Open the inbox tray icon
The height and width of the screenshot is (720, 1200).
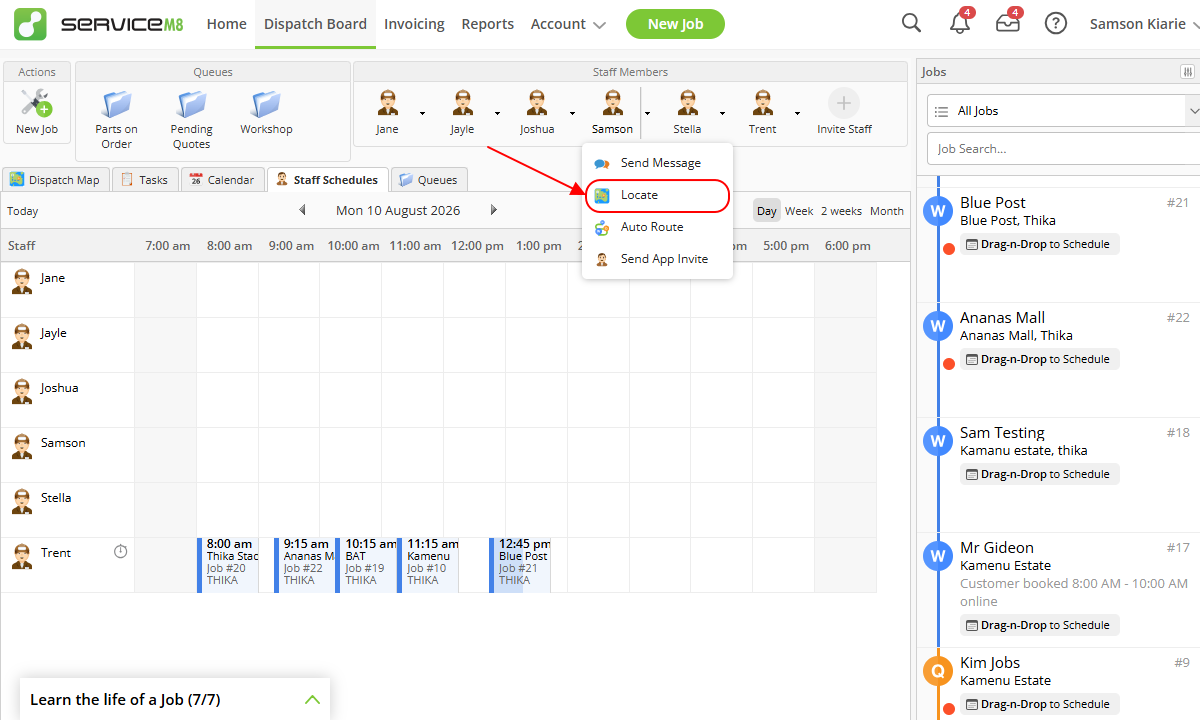point(1008,23)
